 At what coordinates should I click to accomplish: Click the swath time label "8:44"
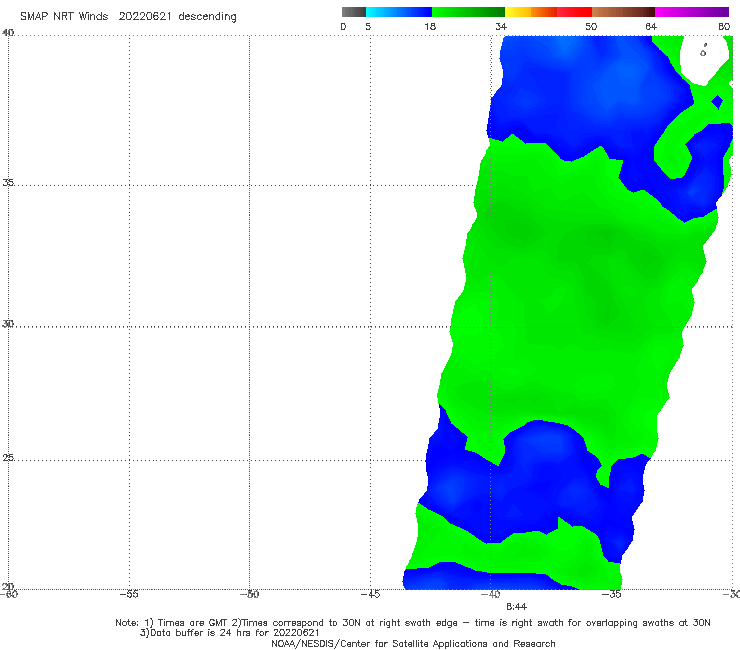pos(516,607)
